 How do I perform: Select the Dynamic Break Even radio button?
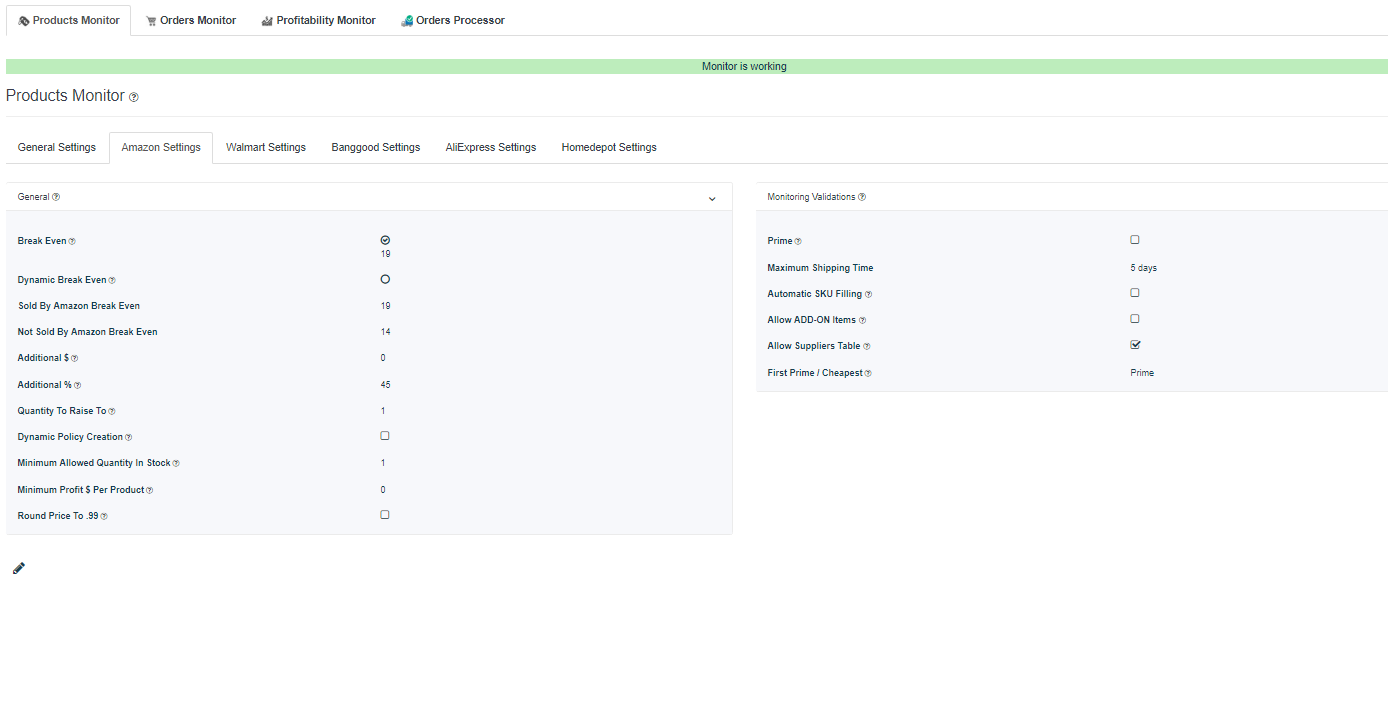[x=385, y=279]
